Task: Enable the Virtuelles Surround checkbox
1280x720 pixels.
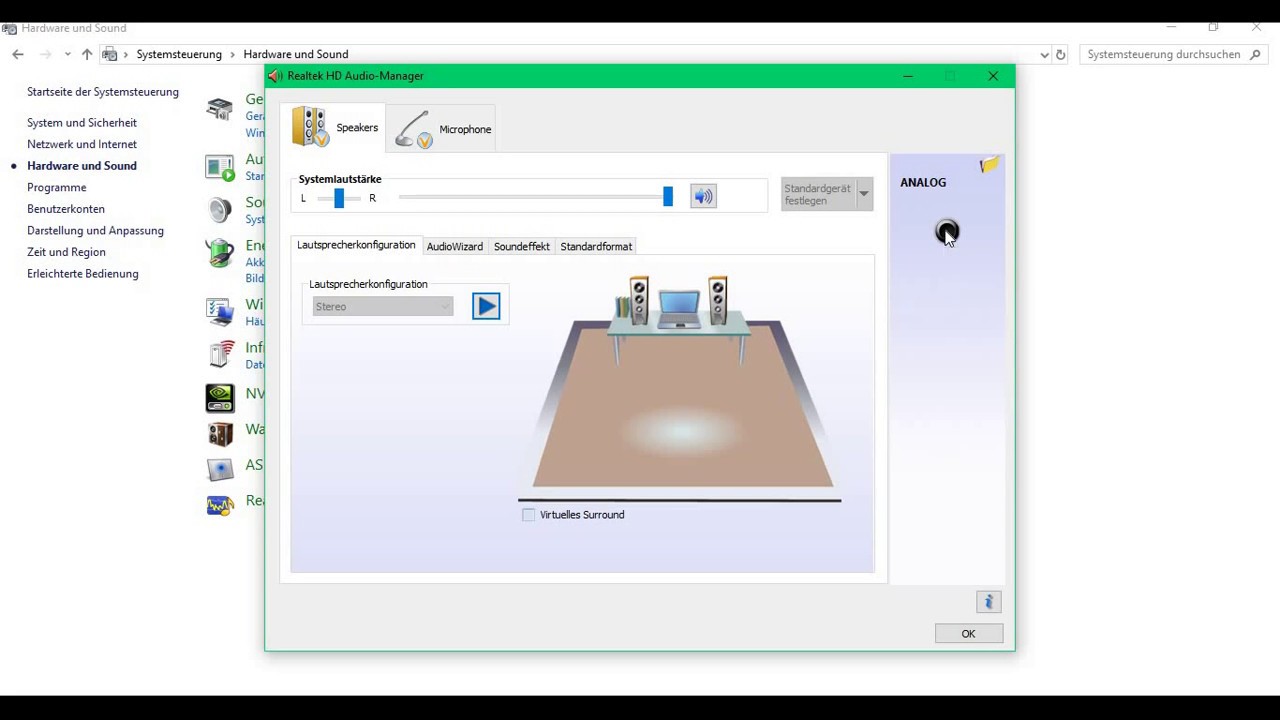Action: tap(528, 514)
